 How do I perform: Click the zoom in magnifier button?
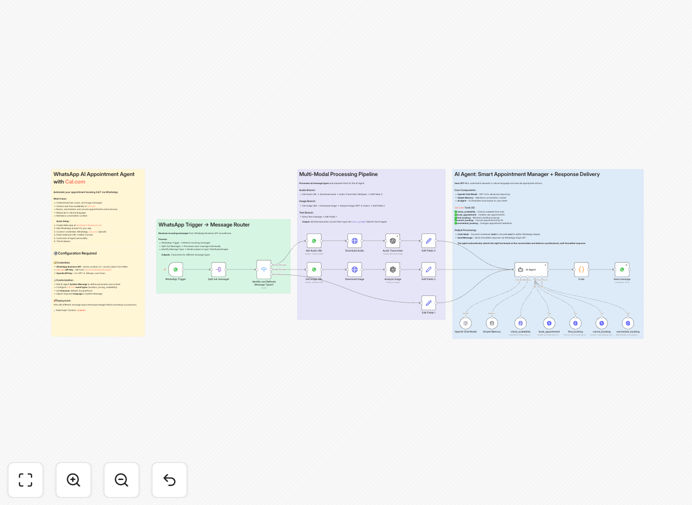click(x=73, y=480)
